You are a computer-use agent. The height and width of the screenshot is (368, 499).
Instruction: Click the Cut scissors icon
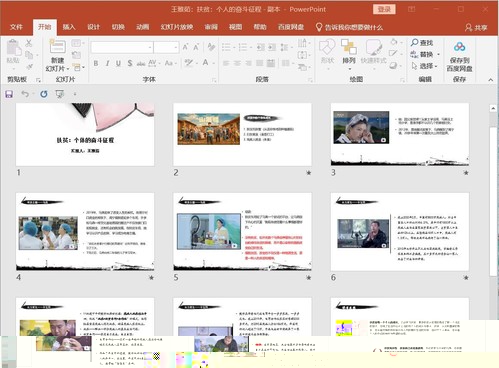[x=29, y=43]
